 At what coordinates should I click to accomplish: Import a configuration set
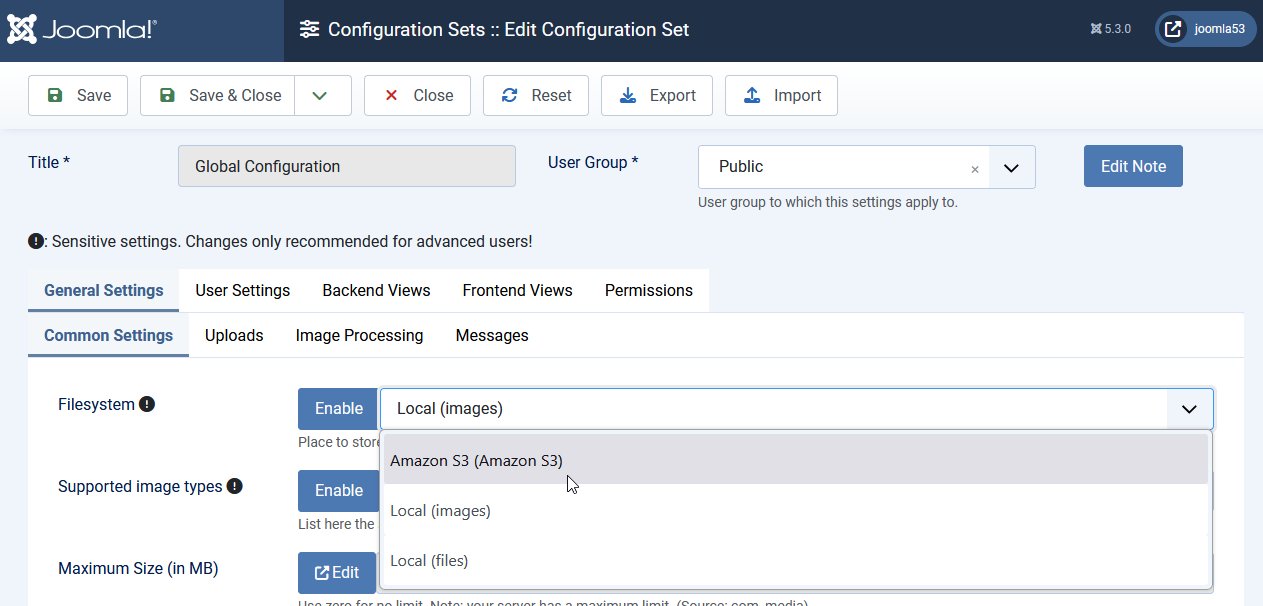782,95
